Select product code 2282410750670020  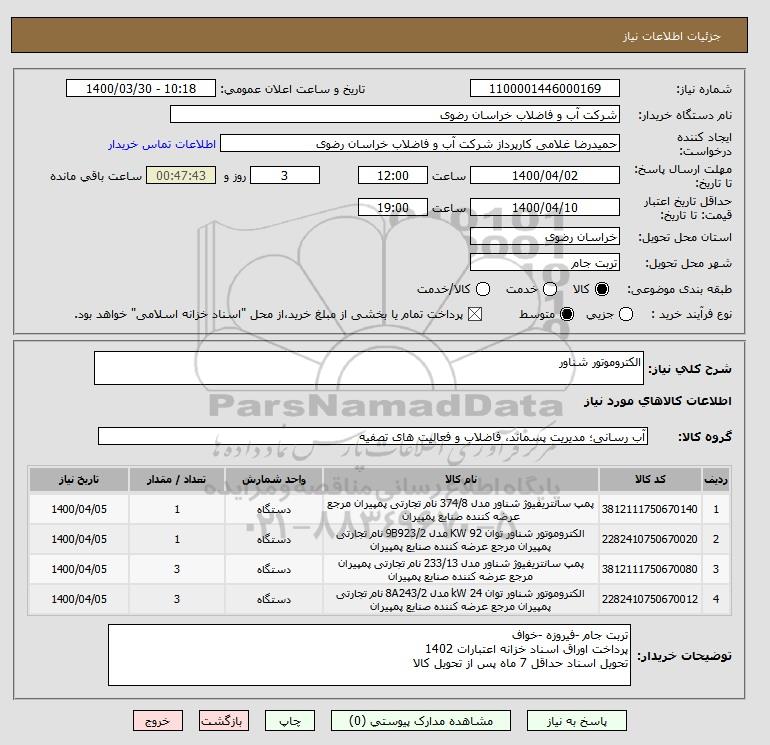point(650,539)
